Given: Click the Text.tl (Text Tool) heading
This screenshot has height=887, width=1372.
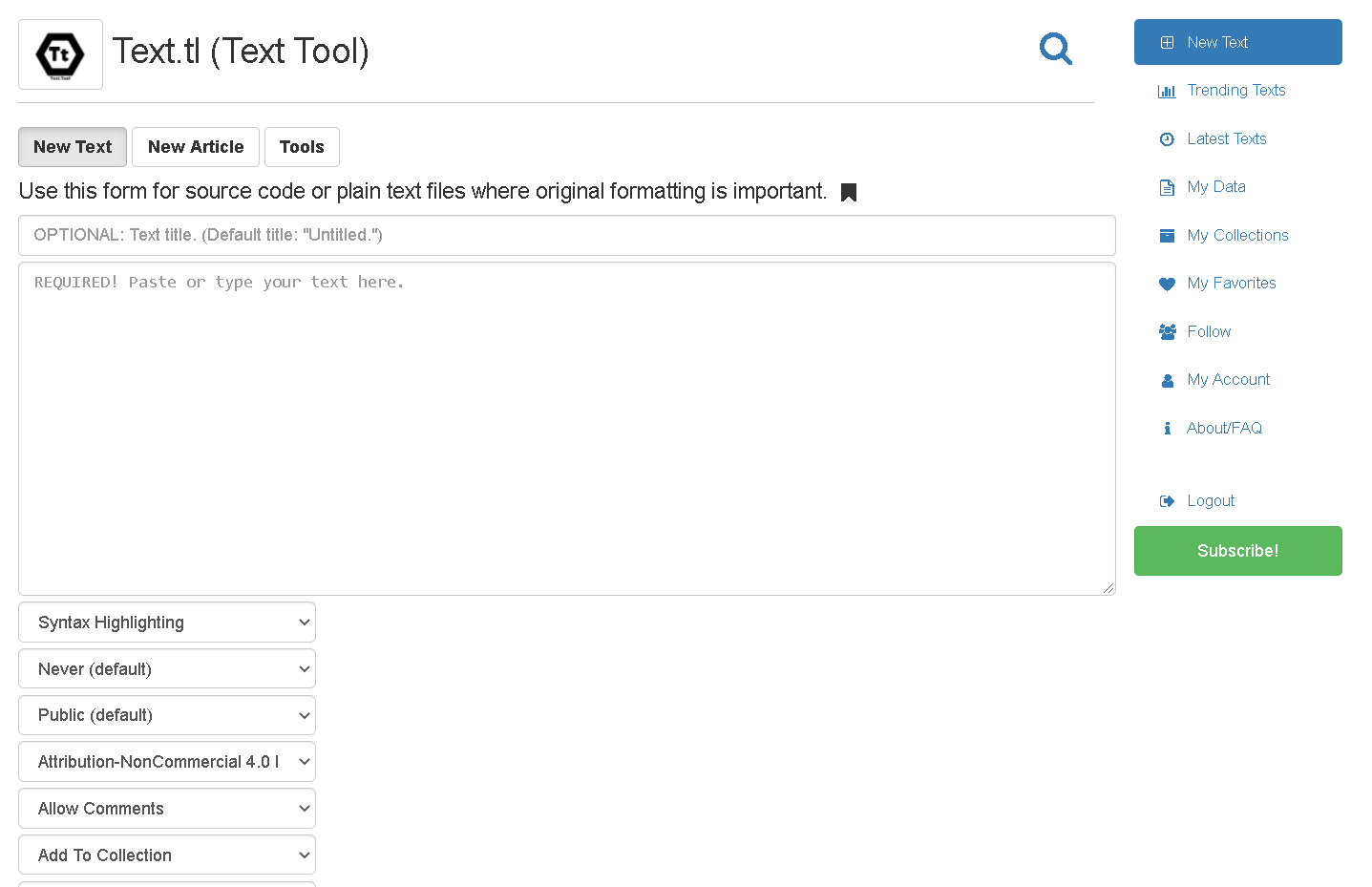Looking at the screenshot, I should 241,51.
